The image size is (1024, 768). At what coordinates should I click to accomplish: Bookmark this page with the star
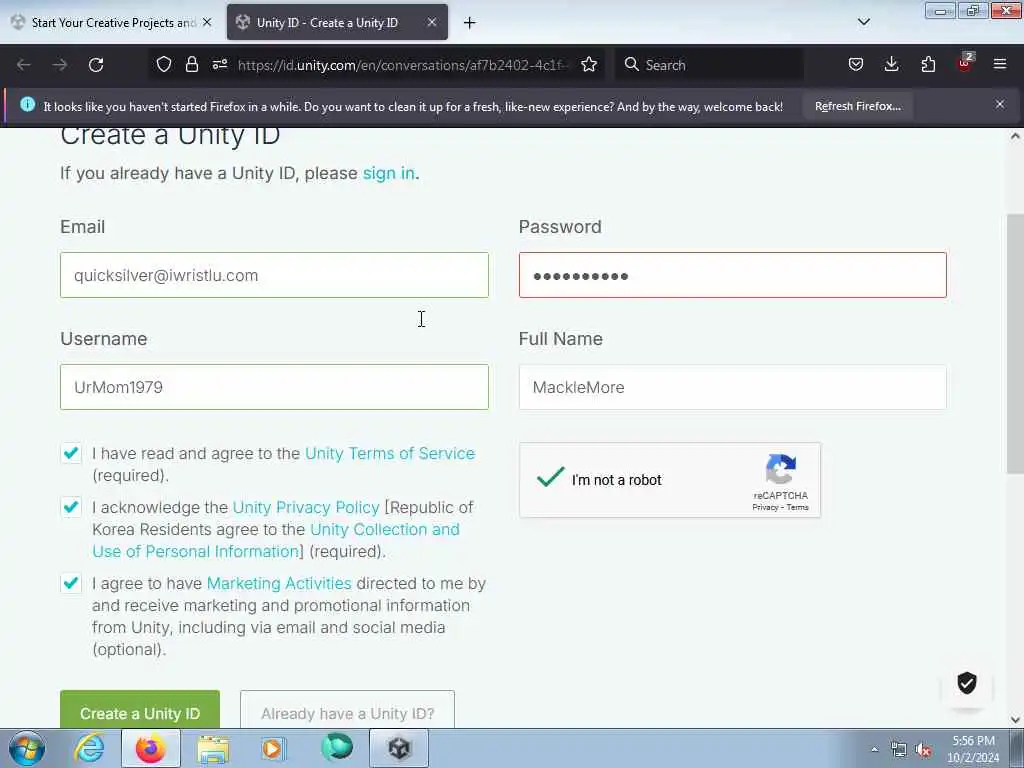pos(589,65)
